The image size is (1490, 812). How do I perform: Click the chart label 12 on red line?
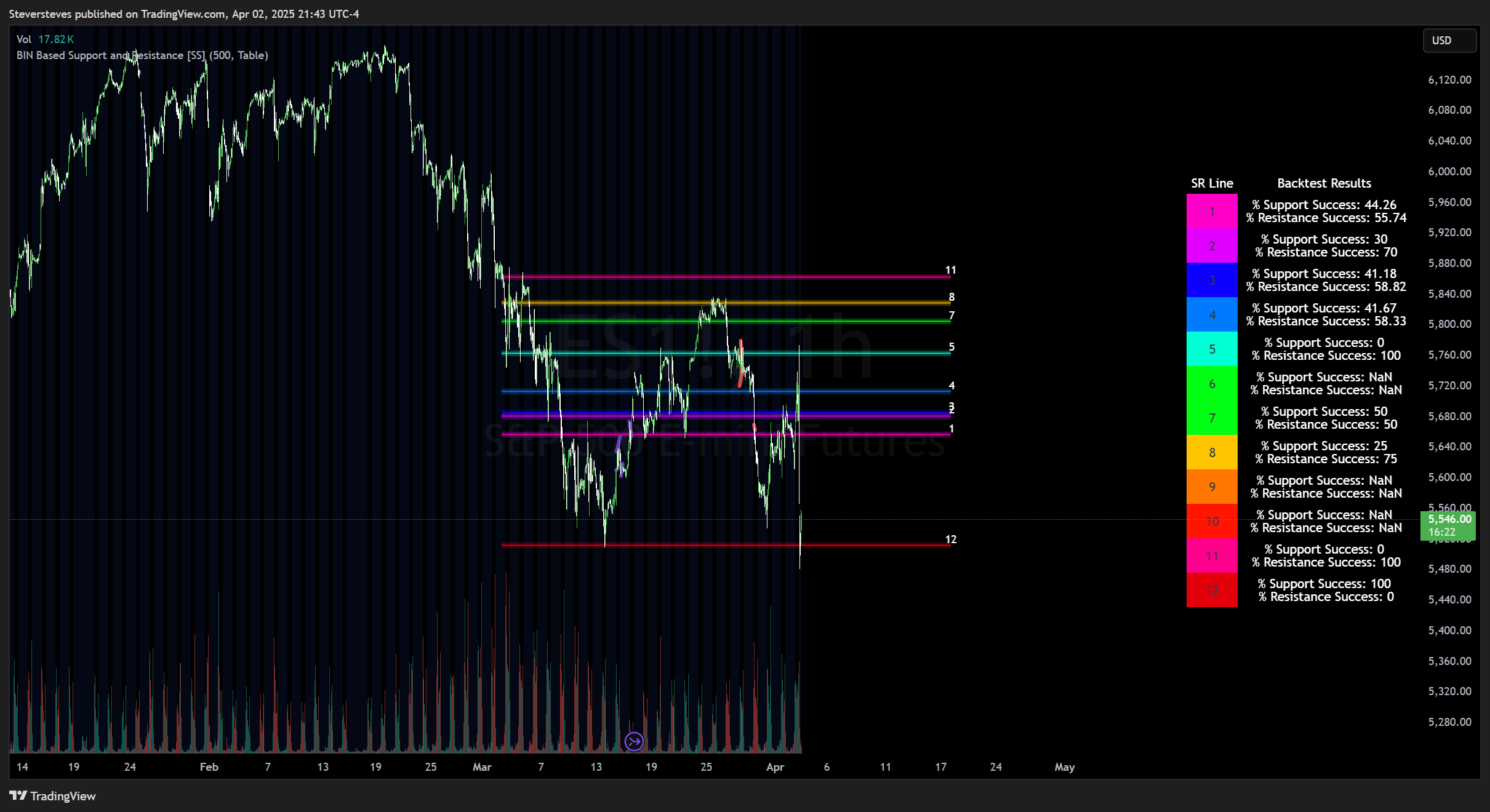[950, 539]
